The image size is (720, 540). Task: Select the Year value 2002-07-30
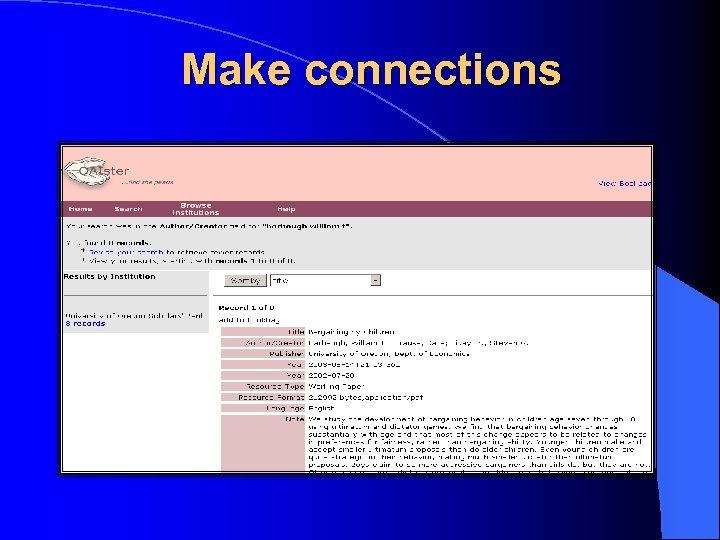[331, 376]
